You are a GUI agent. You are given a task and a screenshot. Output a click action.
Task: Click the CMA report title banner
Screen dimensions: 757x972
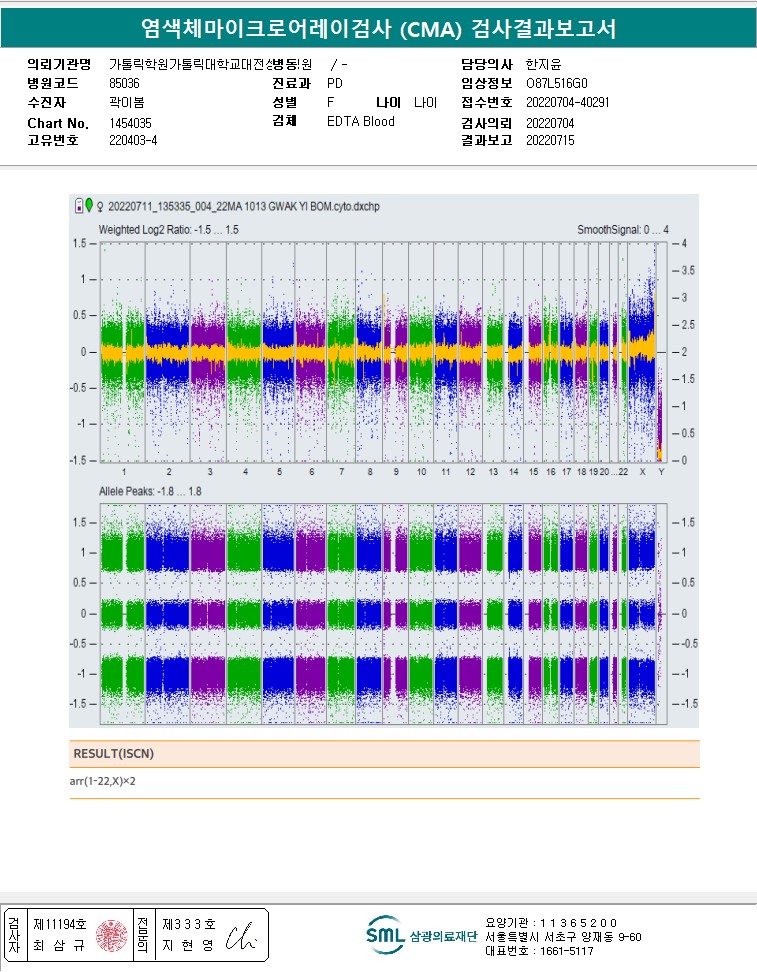point(378,30)
